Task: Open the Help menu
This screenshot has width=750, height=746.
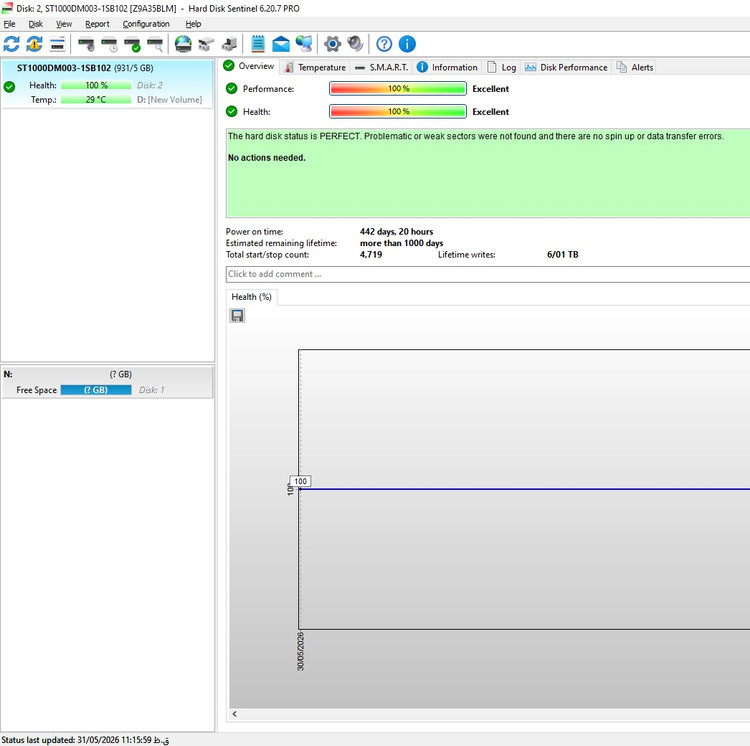Action: pos(193,24)
